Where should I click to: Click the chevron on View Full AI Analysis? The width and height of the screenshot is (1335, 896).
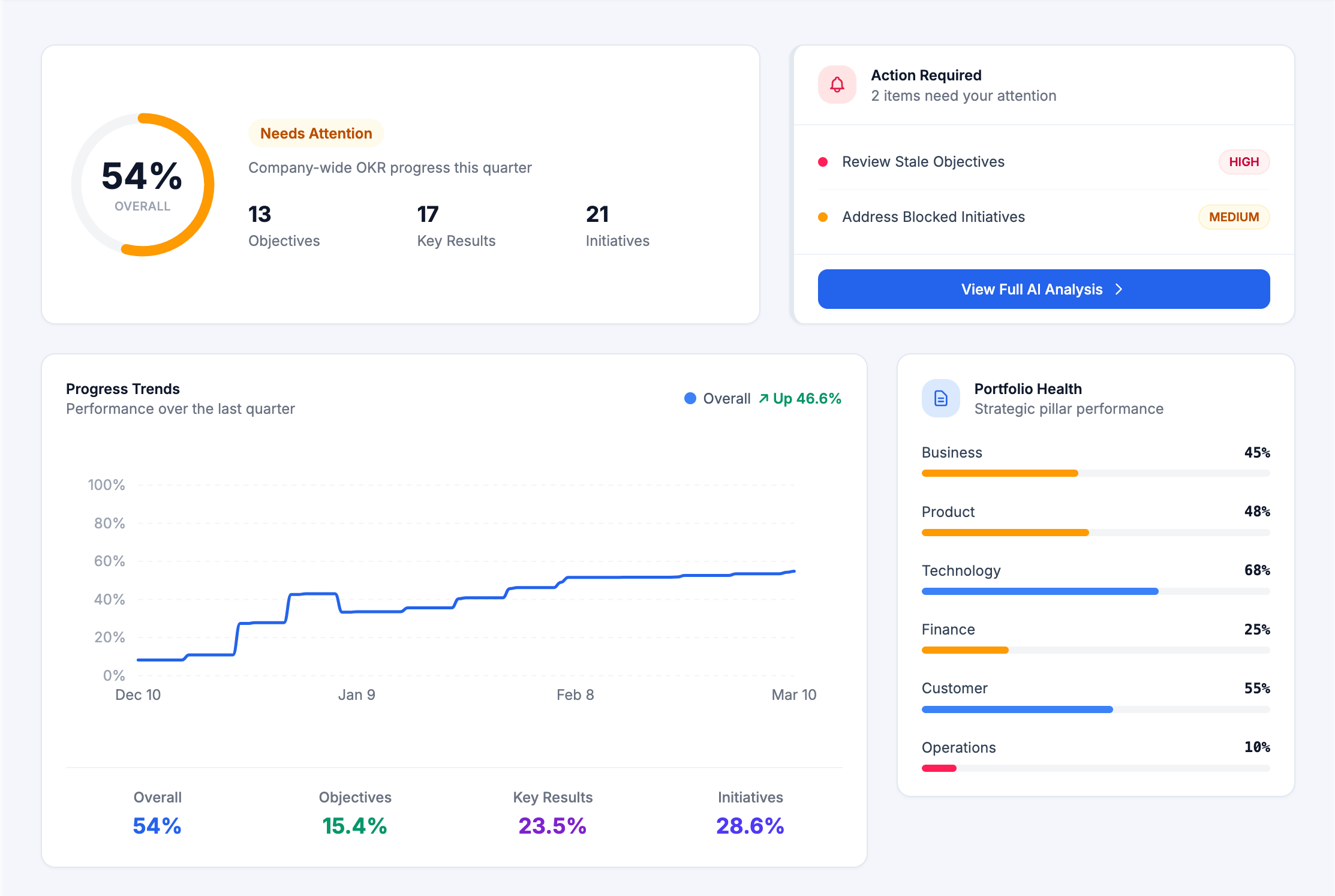coord(1119,289)
